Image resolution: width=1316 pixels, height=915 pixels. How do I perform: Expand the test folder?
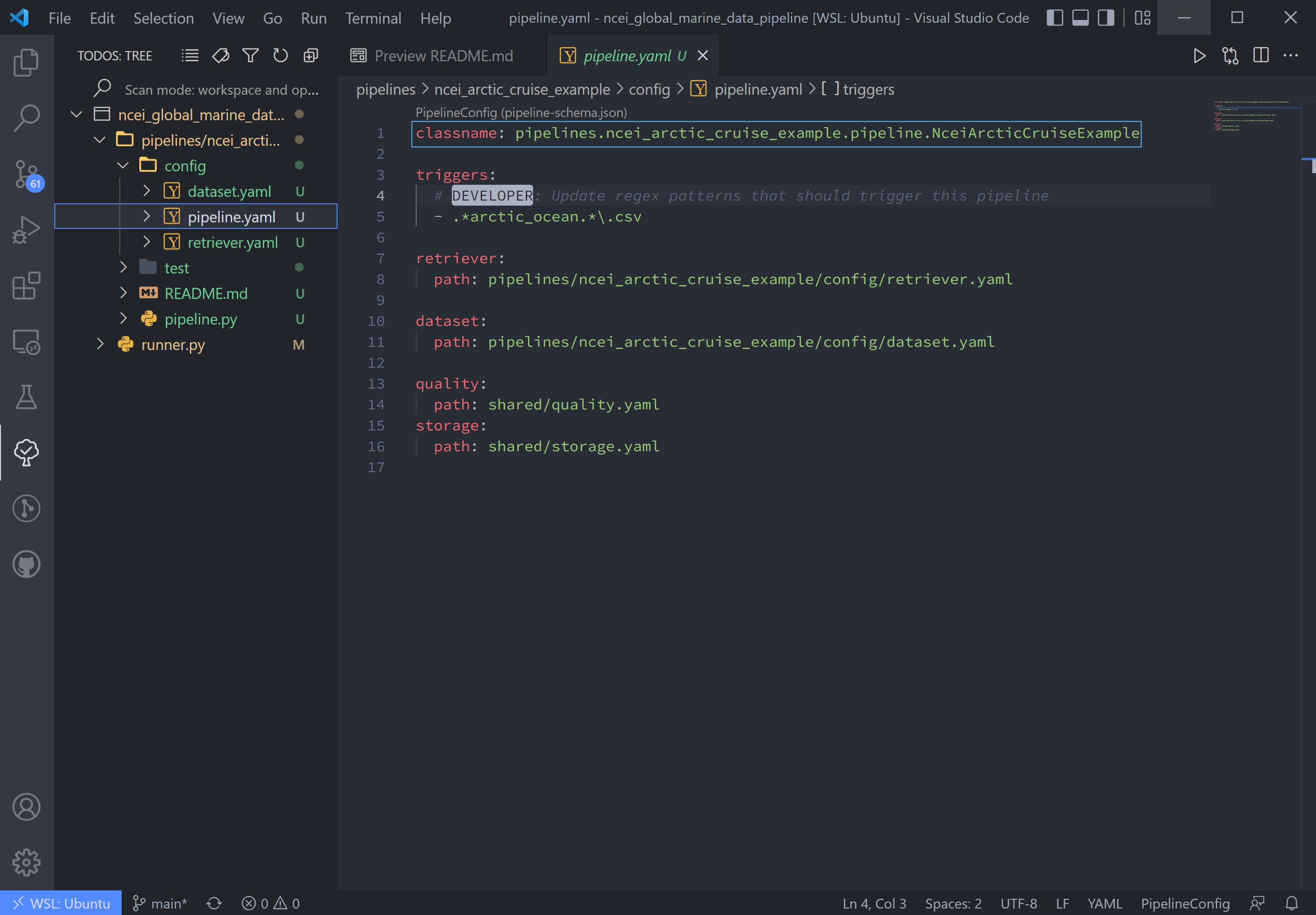pyautogui.click(x=123, y=268)
